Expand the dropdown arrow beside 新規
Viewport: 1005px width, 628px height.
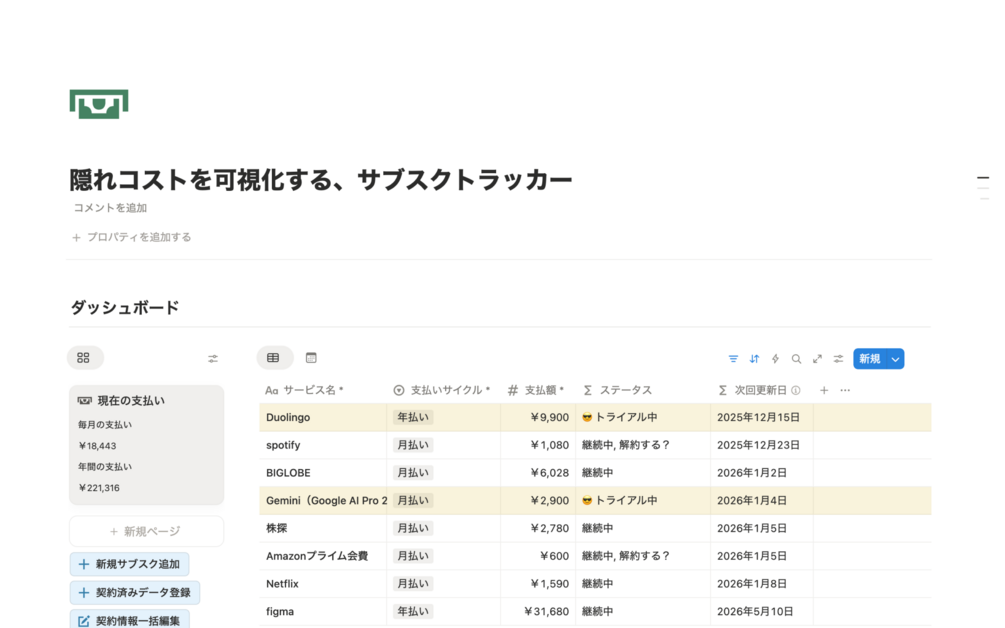[x=895, y=359]
